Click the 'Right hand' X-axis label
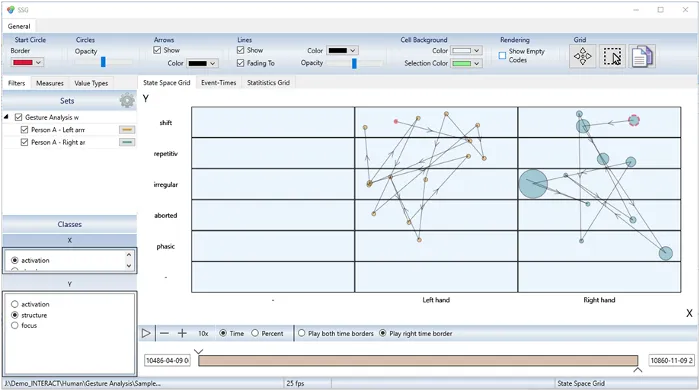700x391 pixels. point(599,300)
